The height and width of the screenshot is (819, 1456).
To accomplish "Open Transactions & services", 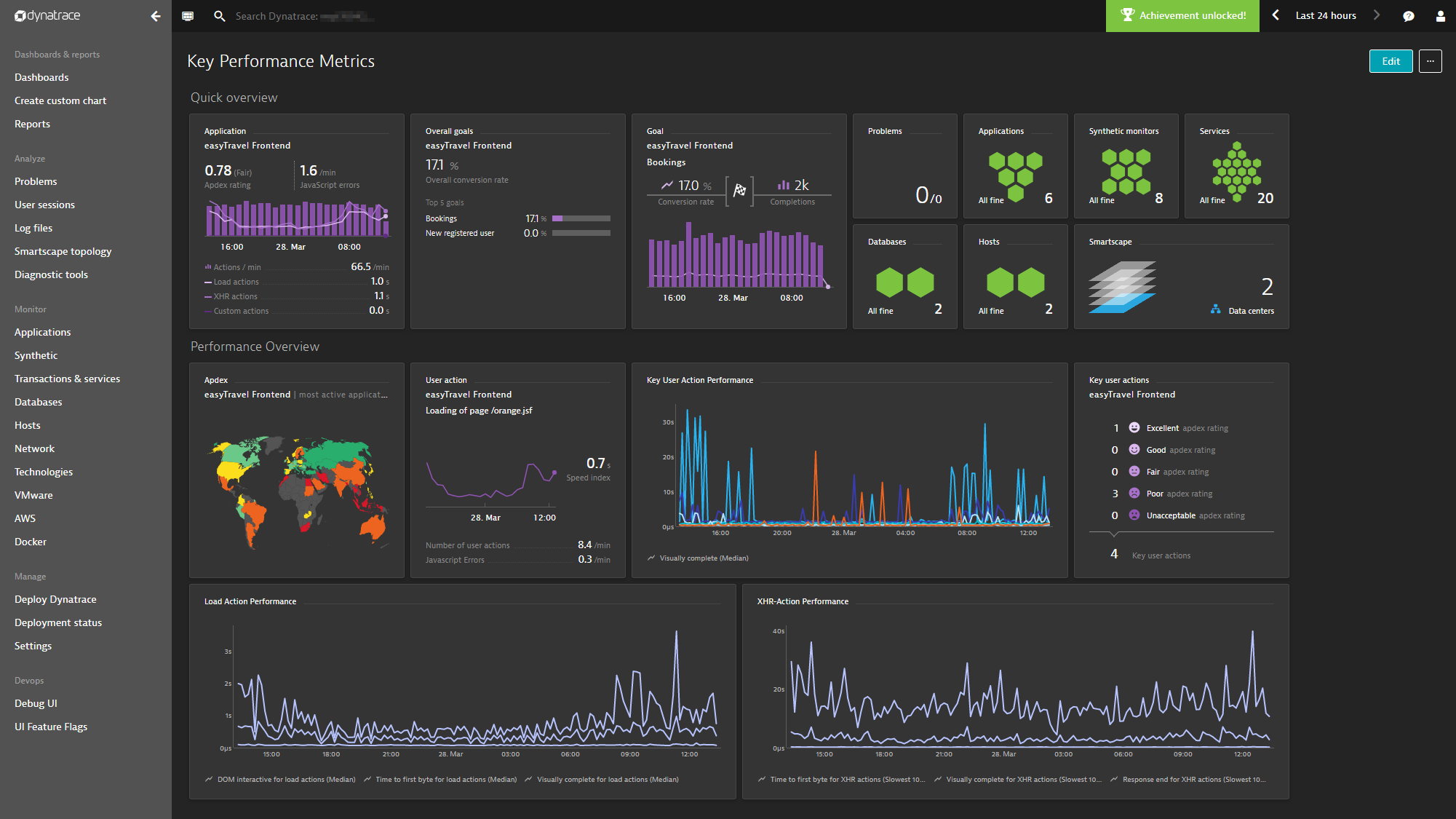I will coord(67,379).
